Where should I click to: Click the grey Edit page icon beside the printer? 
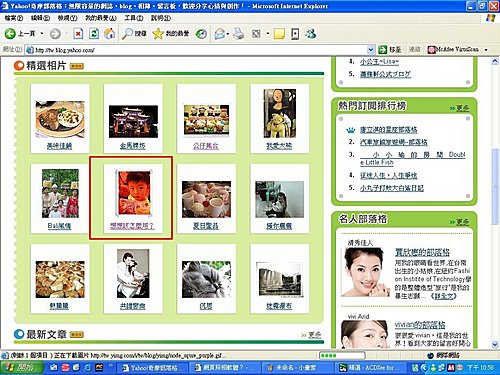[x=256, y=33]
